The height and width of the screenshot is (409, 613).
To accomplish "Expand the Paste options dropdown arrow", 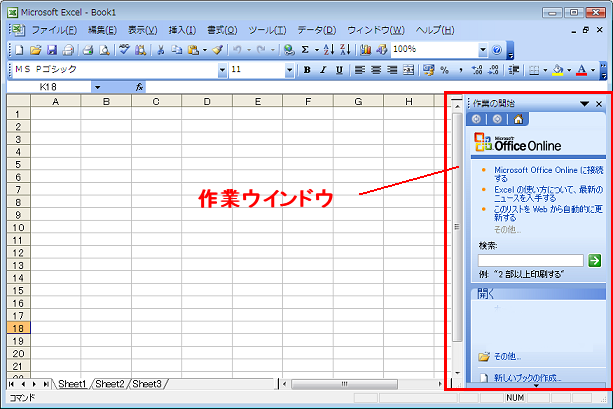I will point(204,50).
